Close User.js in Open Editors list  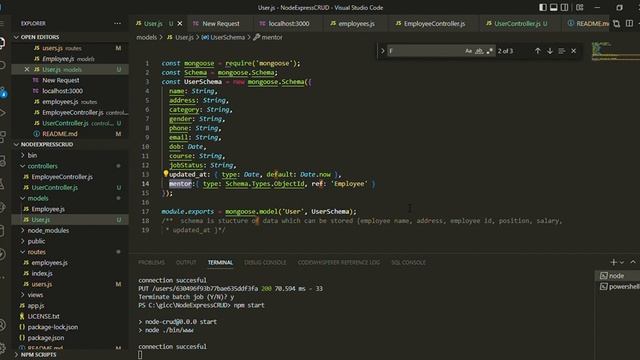tap(27, 69)
